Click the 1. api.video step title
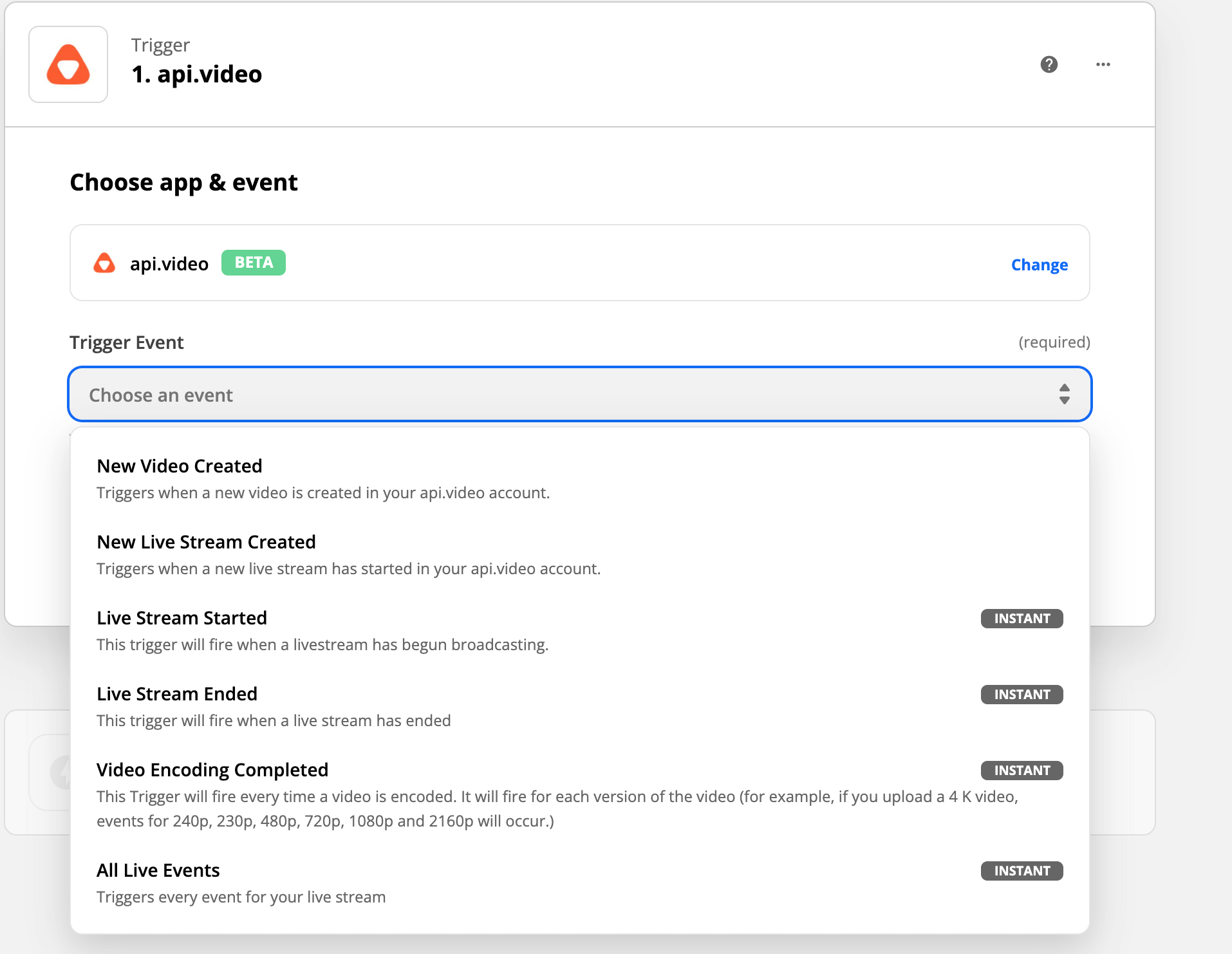Screen dimensions: 1232x954 tap(197, 75)
